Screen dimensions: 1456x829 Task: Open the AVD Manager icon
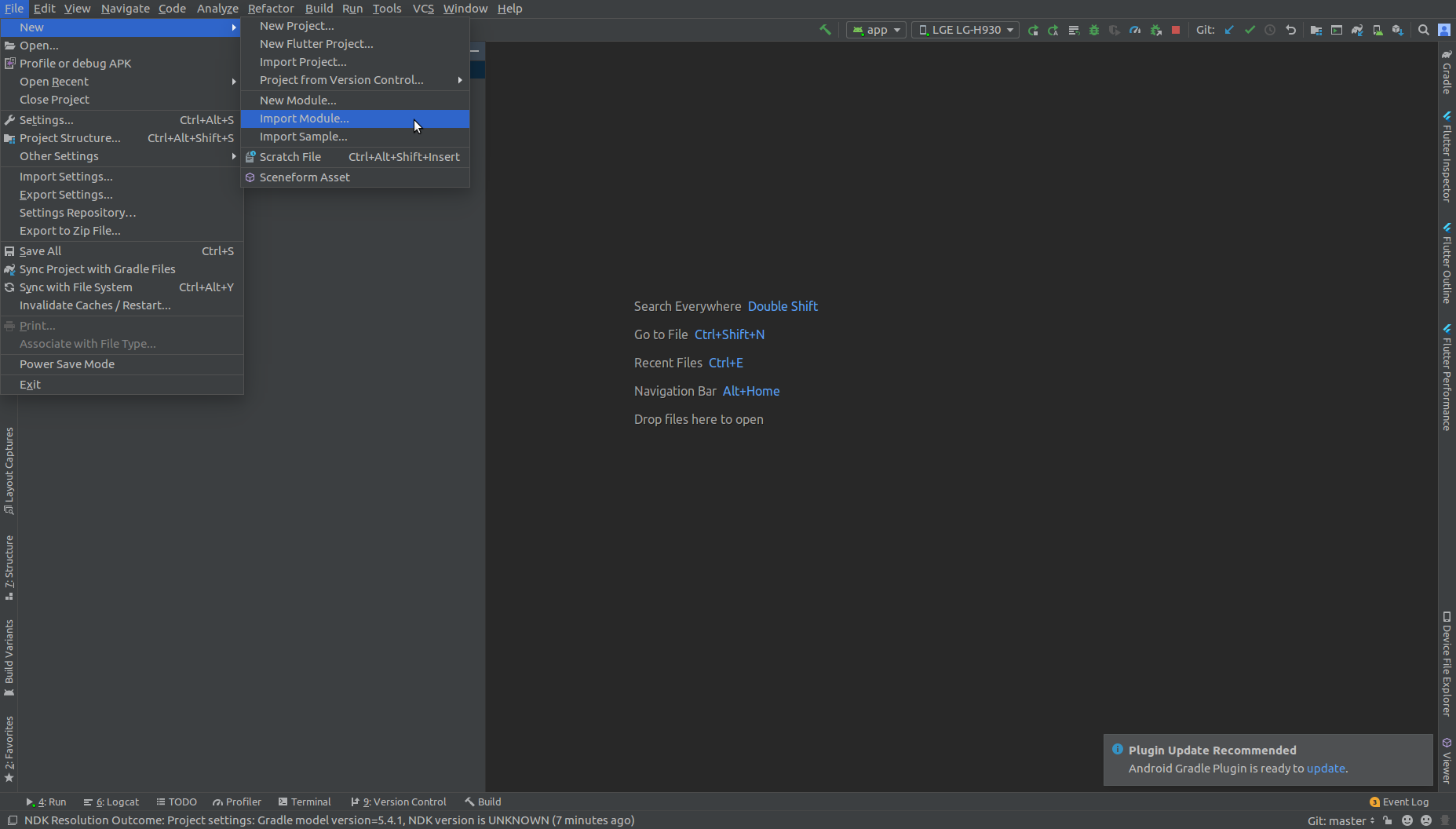point(1378,30)
